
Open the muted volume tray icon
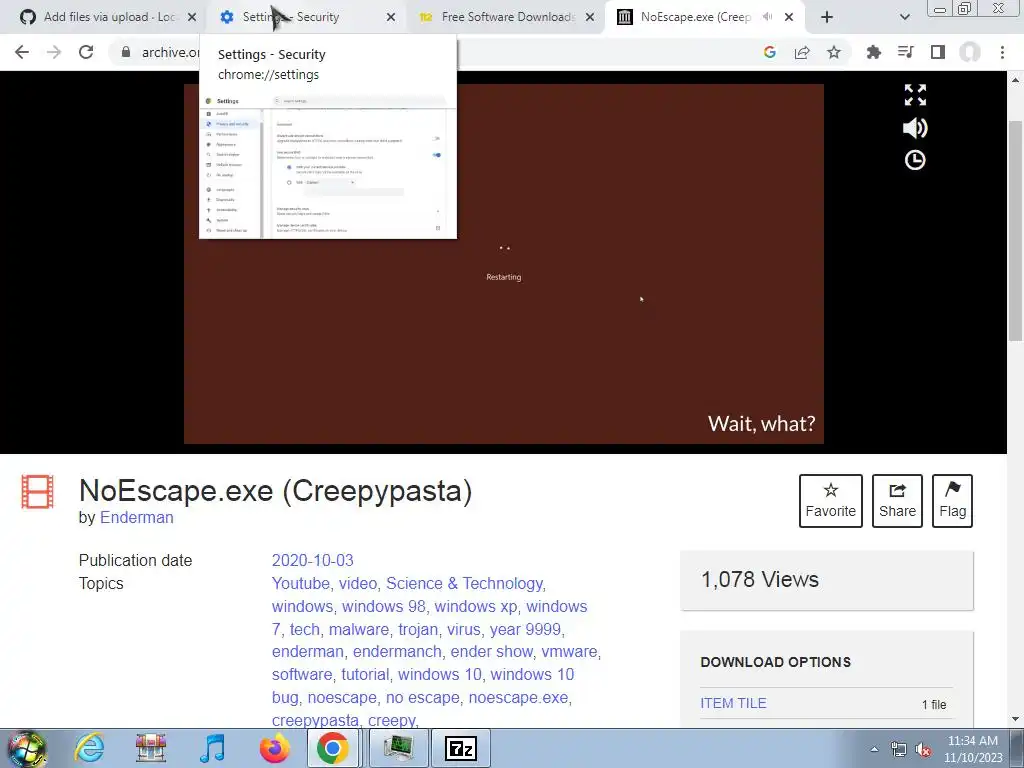[x=923, y=749]
